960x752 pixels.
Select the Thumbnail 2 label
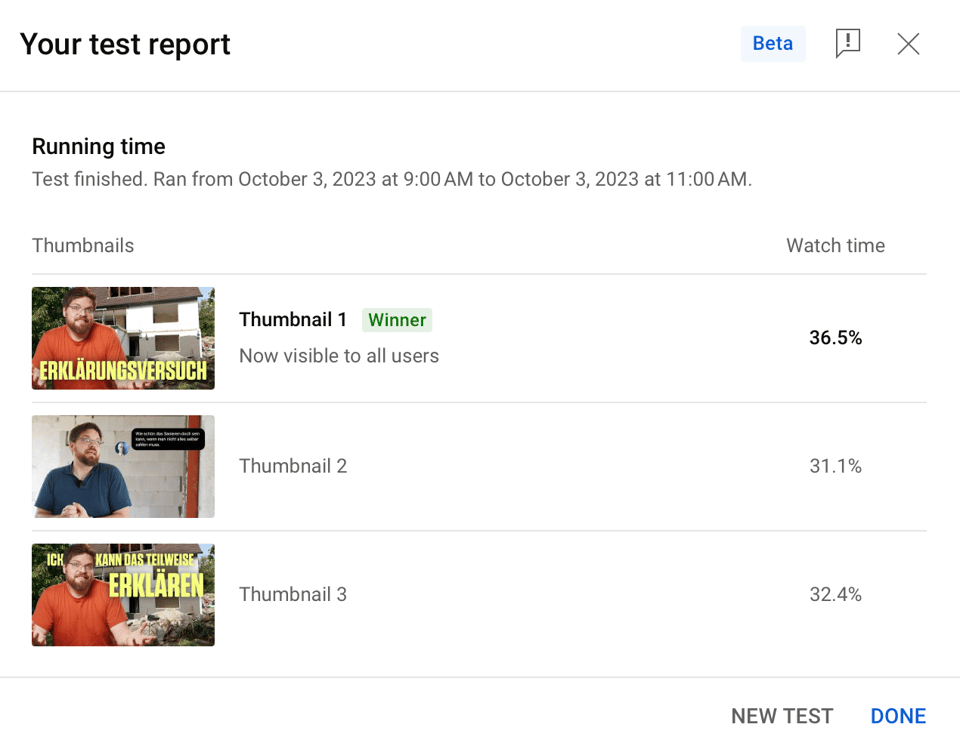[x=293, y=466]
